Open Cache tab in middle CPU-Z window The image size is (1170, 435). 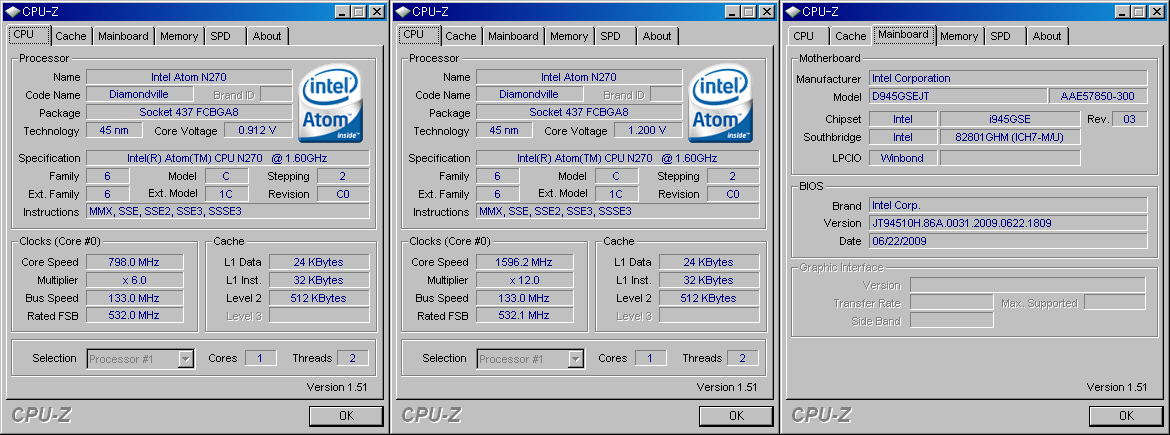[x=461, y=36]
